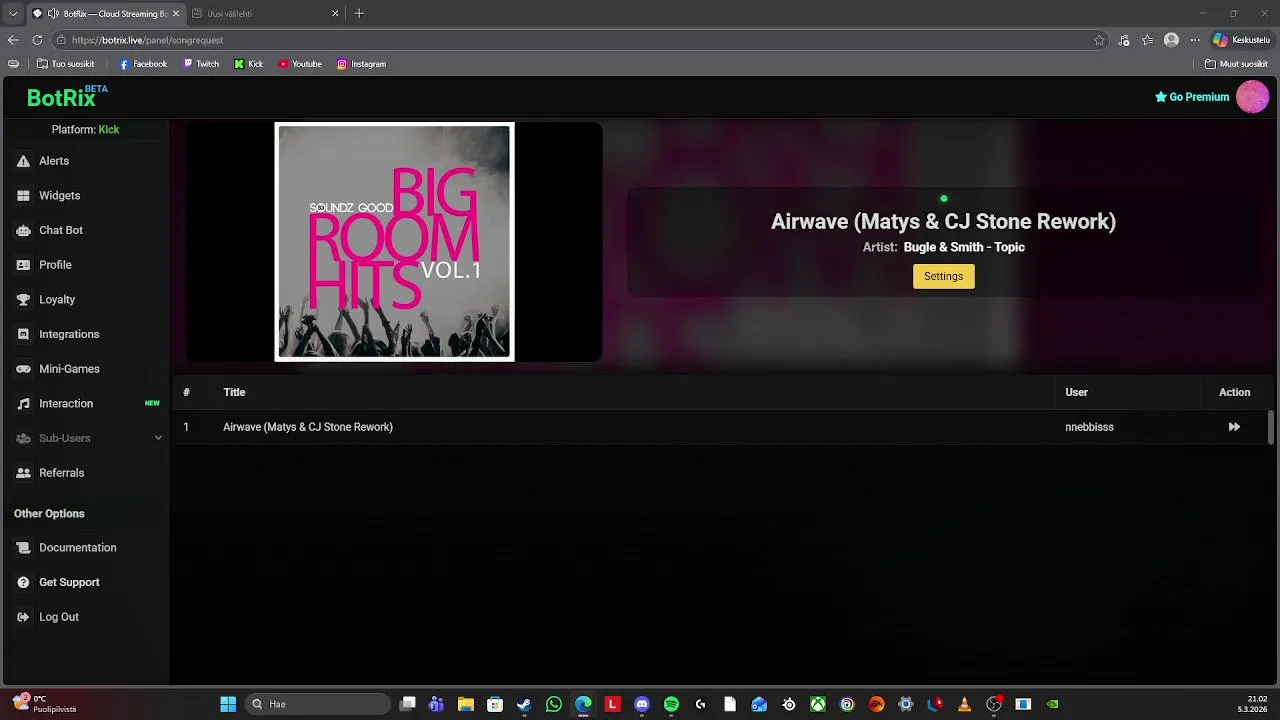Click the page vertical scrollbar
Viewport: 1280px width, 720px height.
[1271, 427]
